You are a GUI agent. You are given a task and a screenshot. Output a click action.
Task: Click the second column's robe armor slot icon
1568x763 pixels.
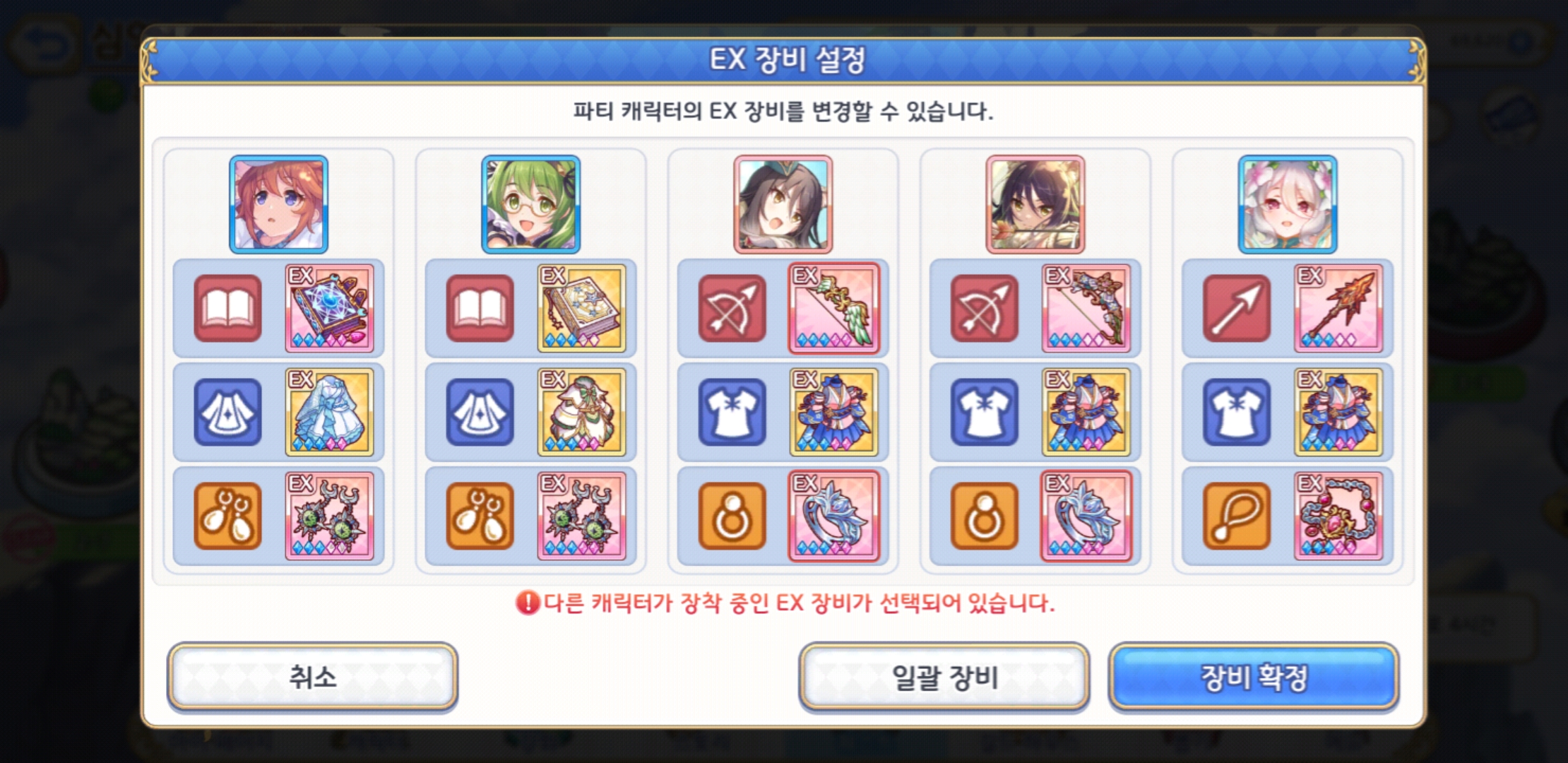(480, 413)
